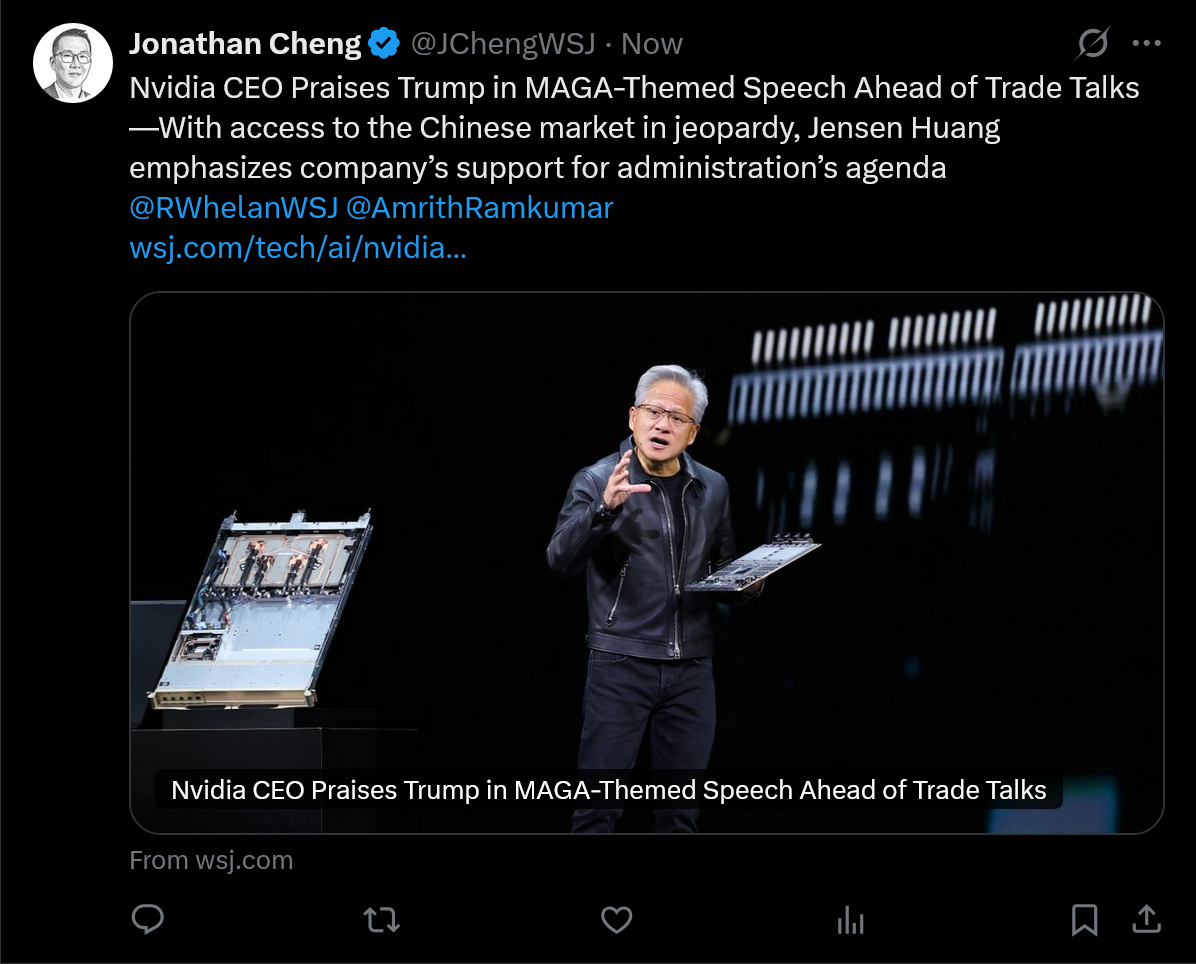Open the 'Now' timestamp permalink
The height and width of the screenshot is (964, 1196).
(x=651, y=44)
